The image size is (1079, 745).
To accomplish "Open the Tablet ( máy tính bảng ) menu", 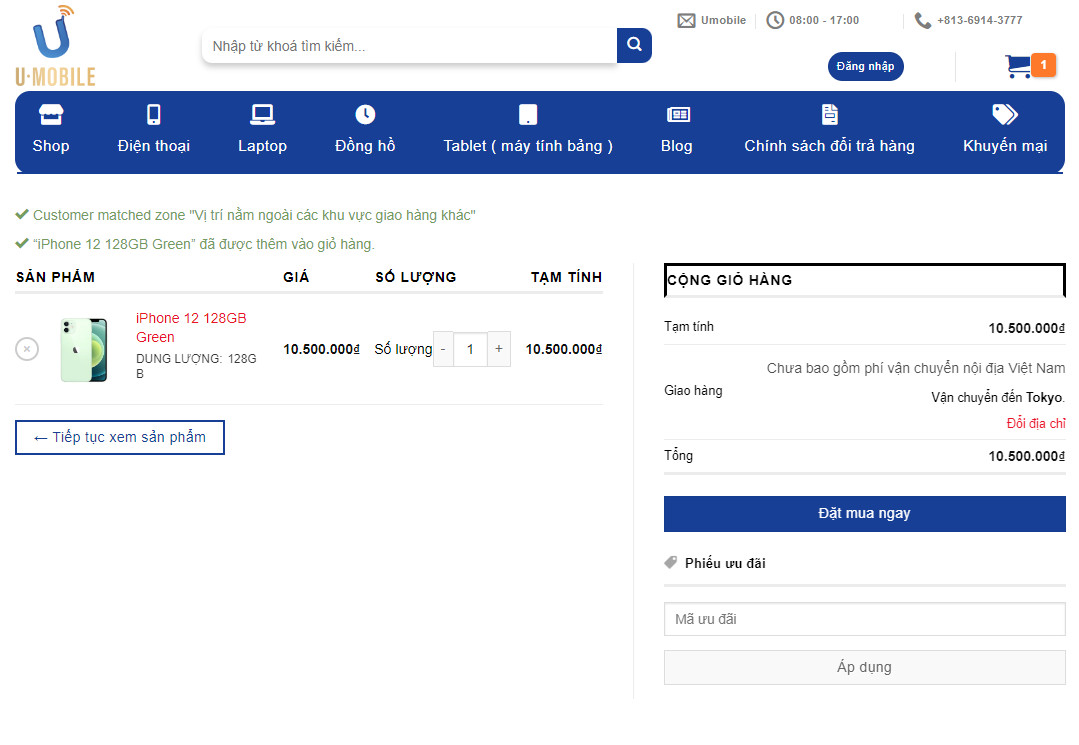I will 528,146.
